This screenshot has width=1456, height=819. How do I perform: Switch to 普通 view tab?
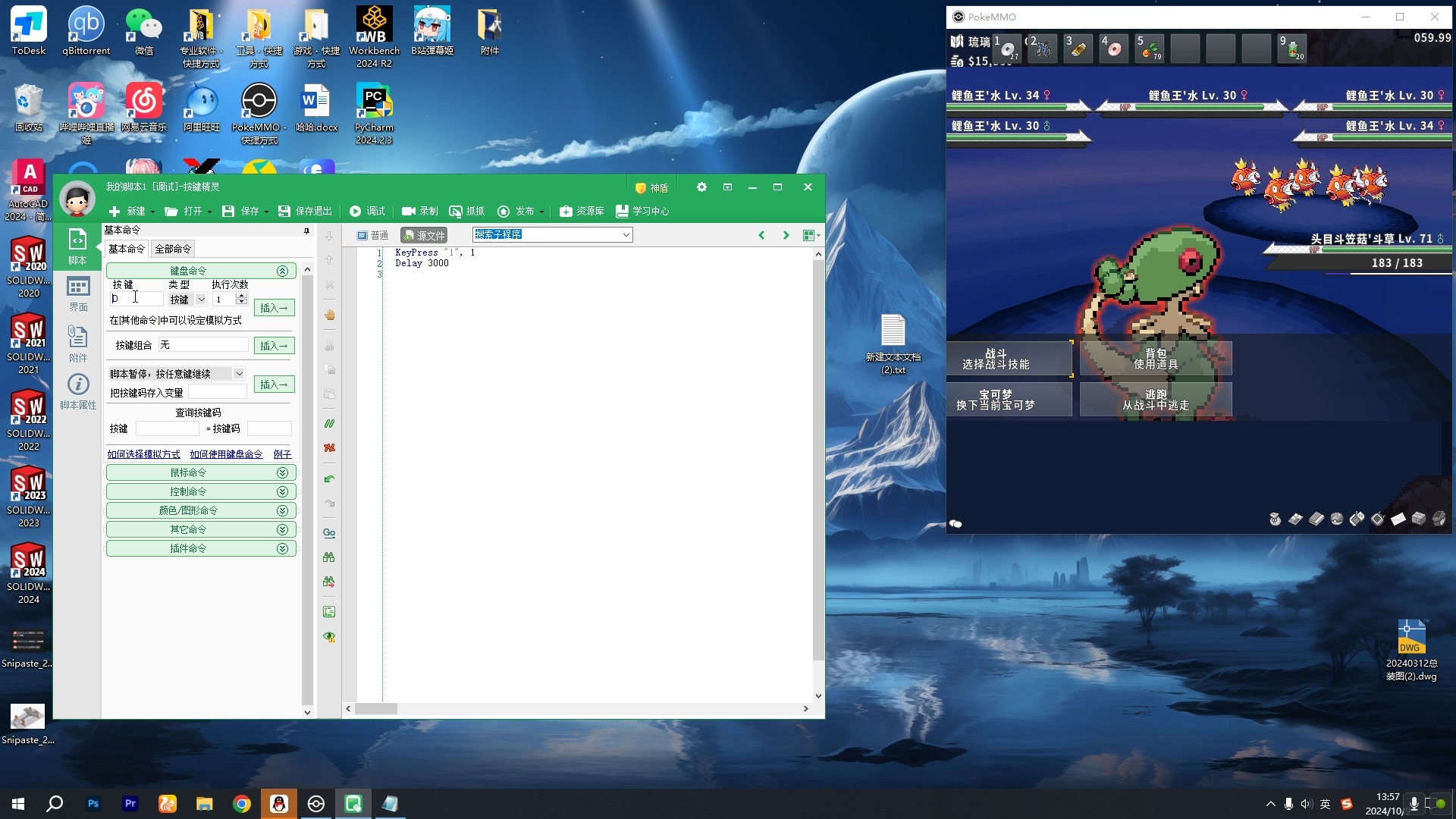(372, 235)
